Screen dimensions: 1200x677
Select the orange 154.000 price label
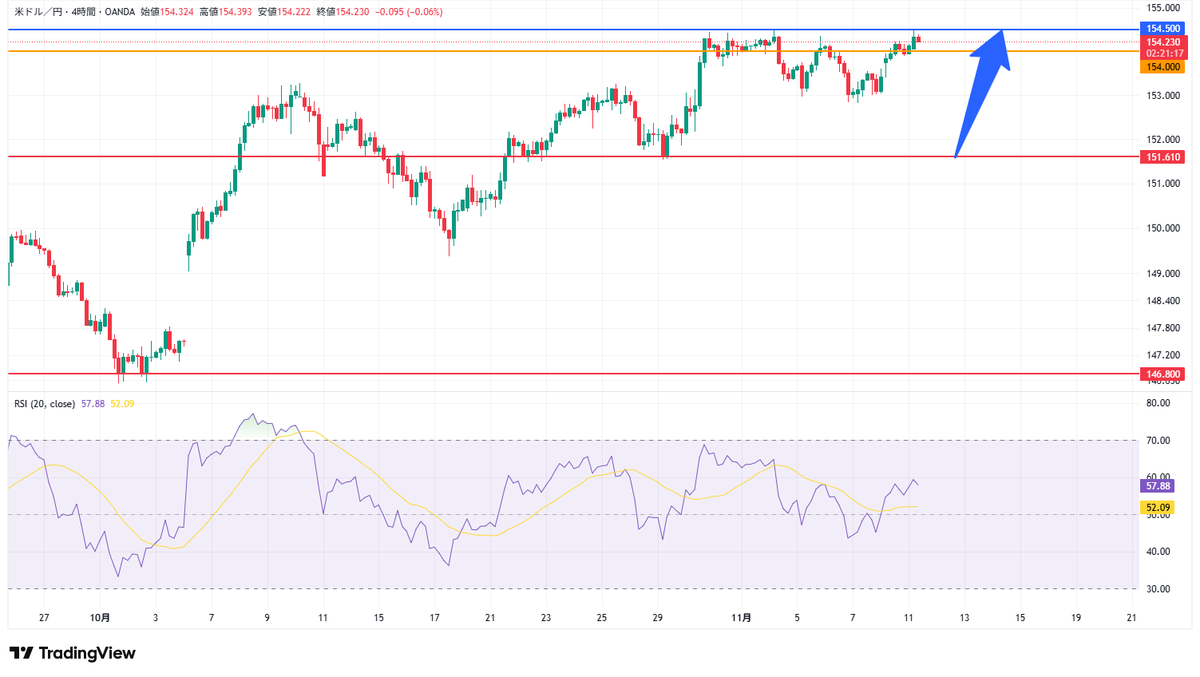click(1160, 66)
